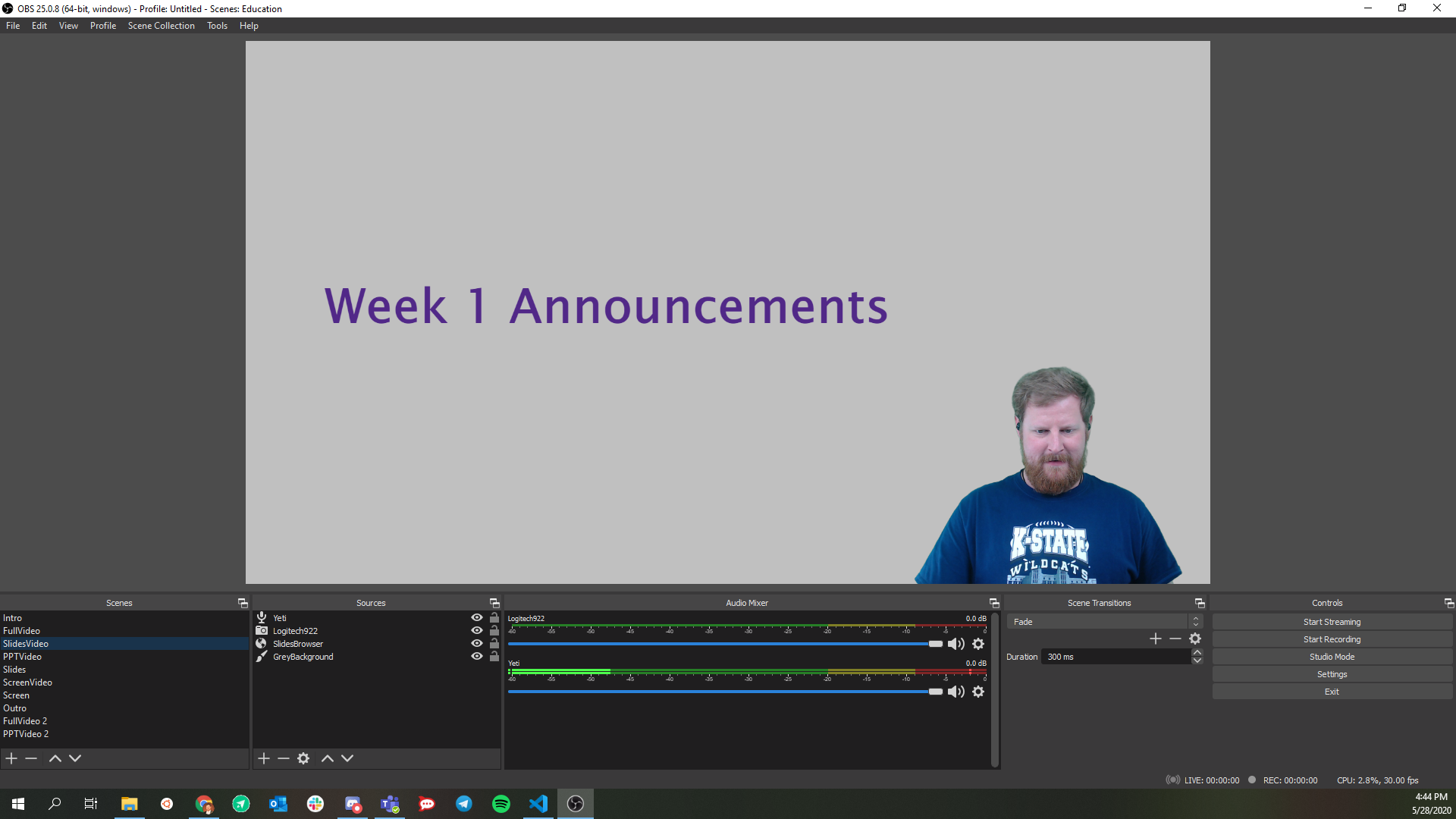Open the Tools menu

click(x=217, y=25)
